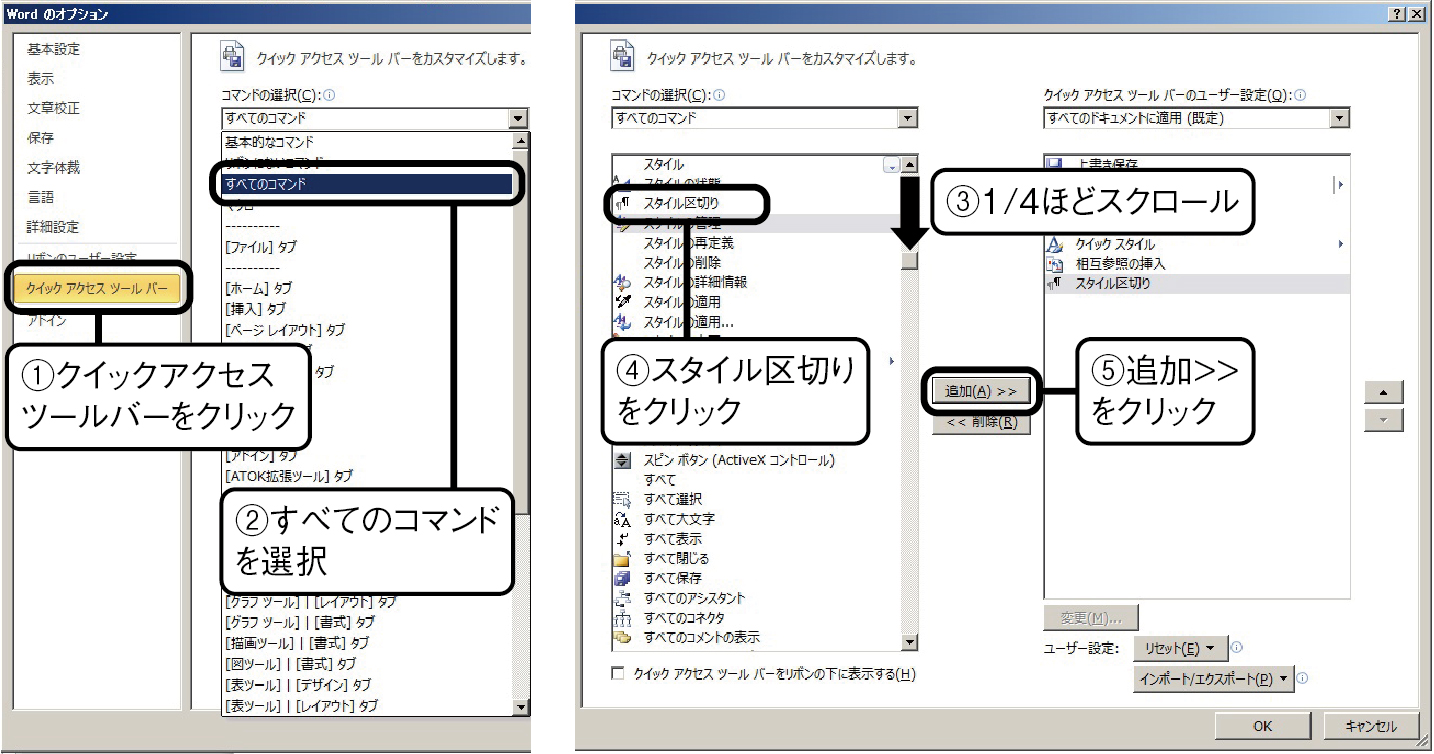1434x754 pixels.
Task: Select the すべて表示 command icon
Action: 622,539
